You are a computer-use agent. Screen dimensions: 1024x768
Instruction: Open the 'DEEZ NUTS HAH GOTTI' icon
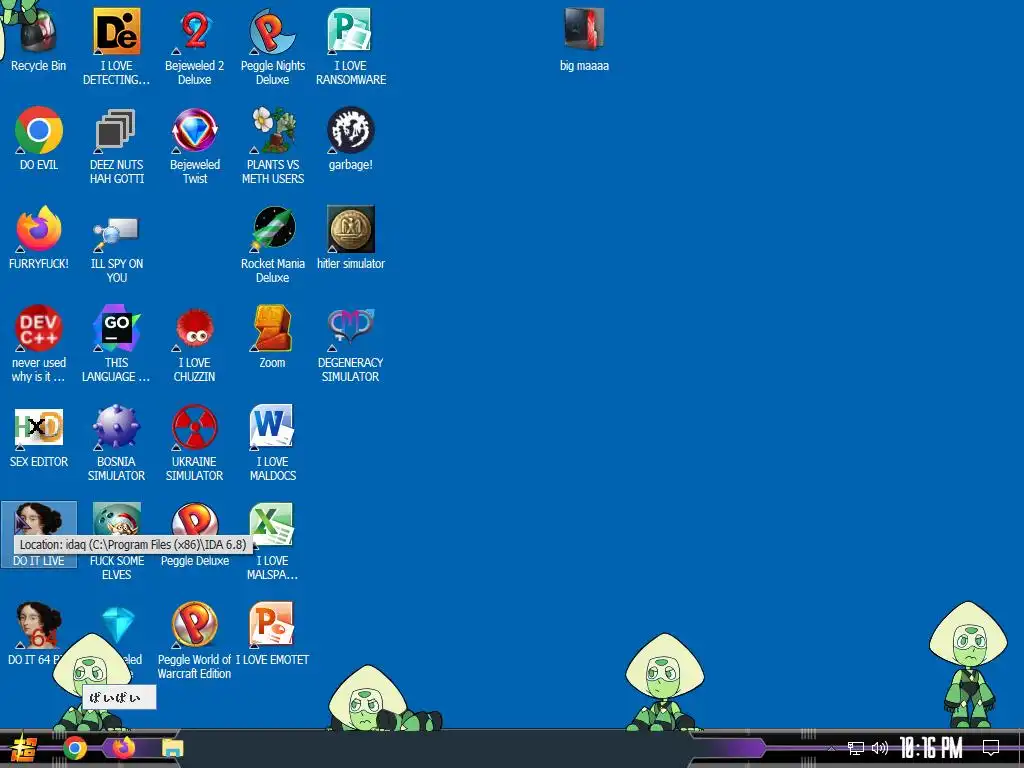(x=116, y=145)
